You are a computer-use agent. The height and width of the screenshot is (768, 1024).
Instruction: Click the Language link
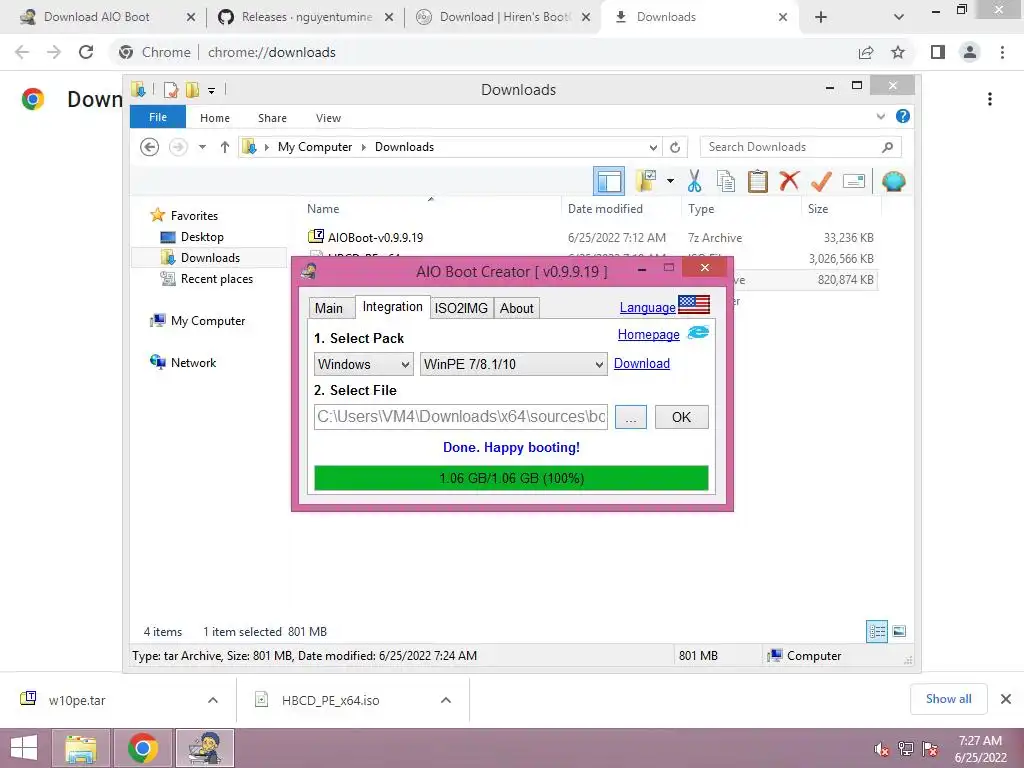click(647, 308)
